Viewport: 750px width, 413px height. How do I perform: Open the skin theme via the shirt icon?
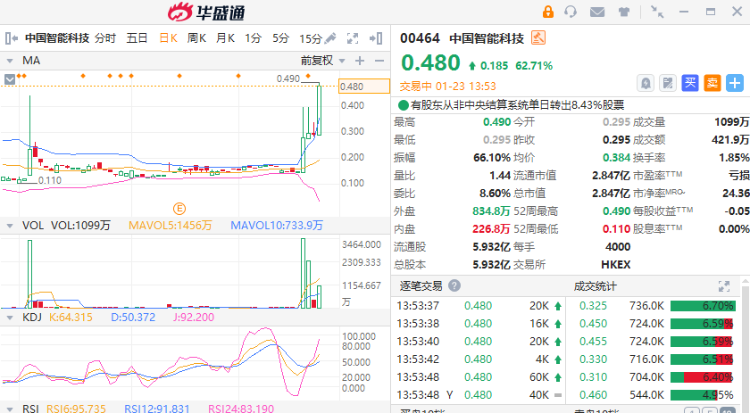coord(624,11)
